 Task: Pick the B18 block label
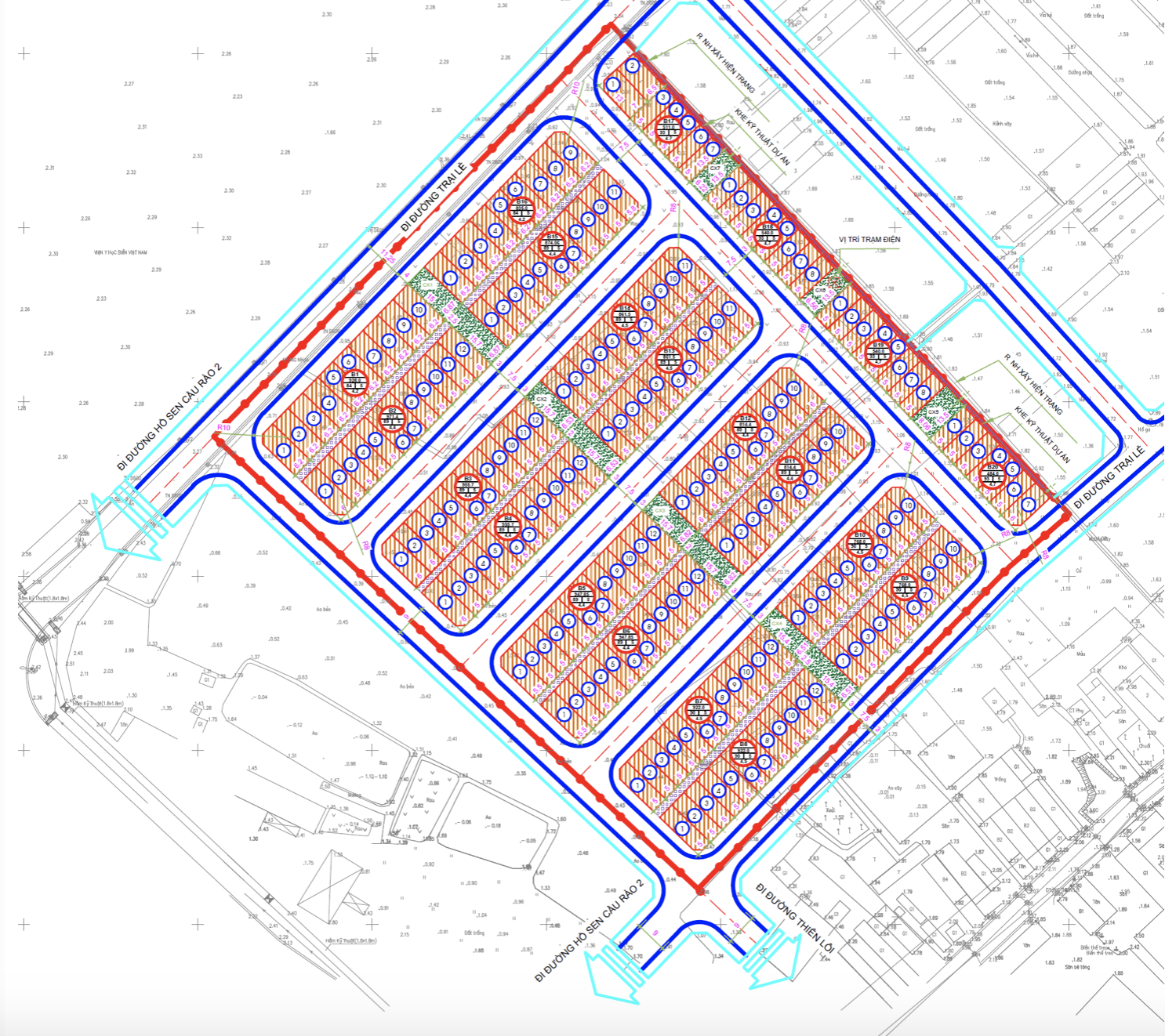click(768, 234)
